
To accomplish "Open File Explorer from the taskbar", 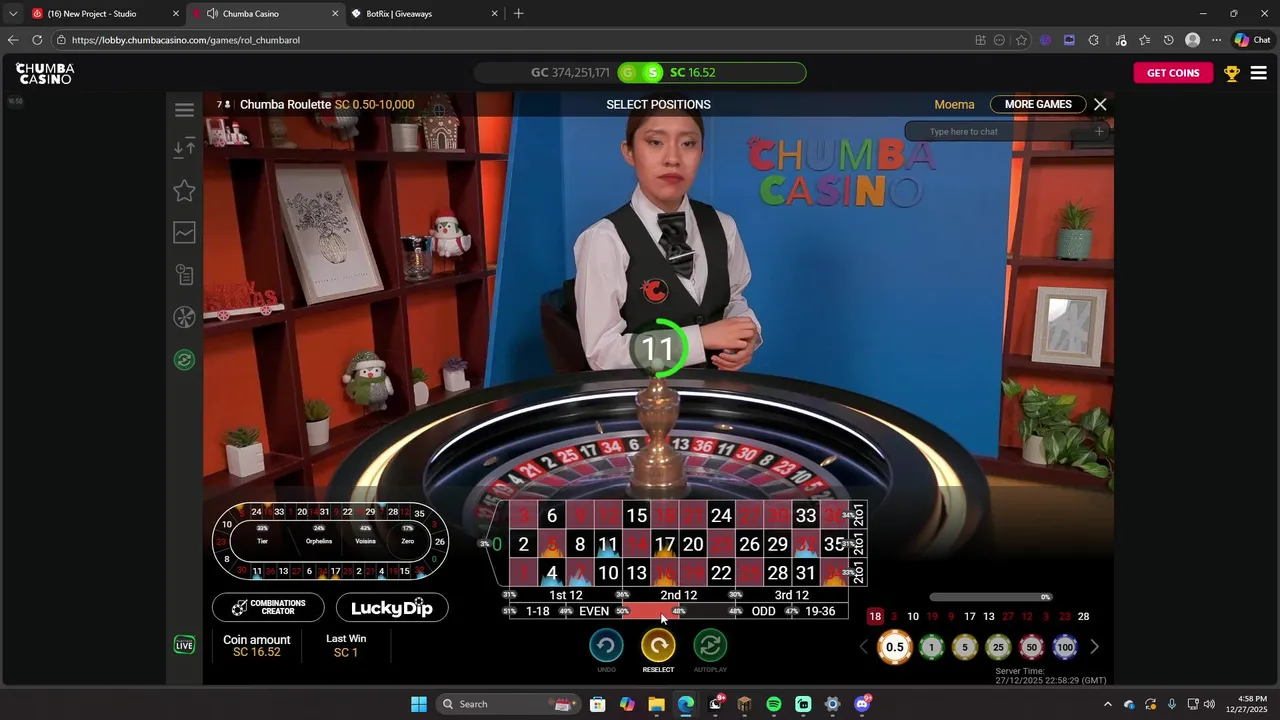I will (x=656, y=704).
